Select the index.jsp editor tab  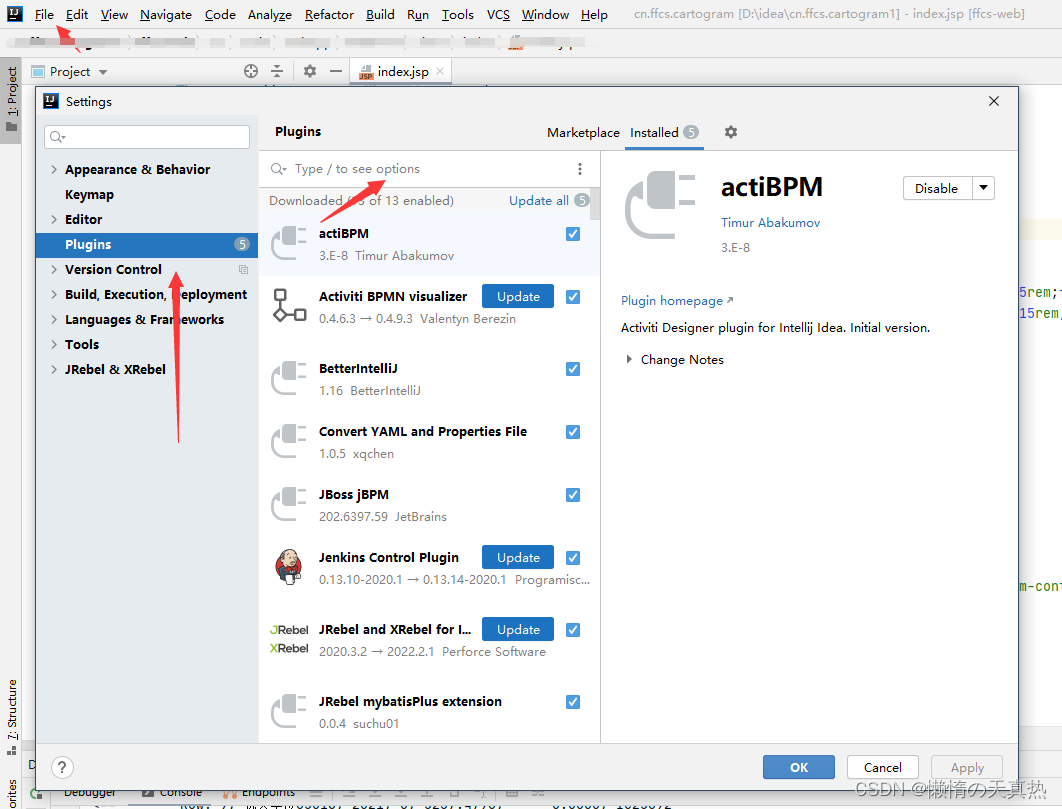[x=402, y=71]
